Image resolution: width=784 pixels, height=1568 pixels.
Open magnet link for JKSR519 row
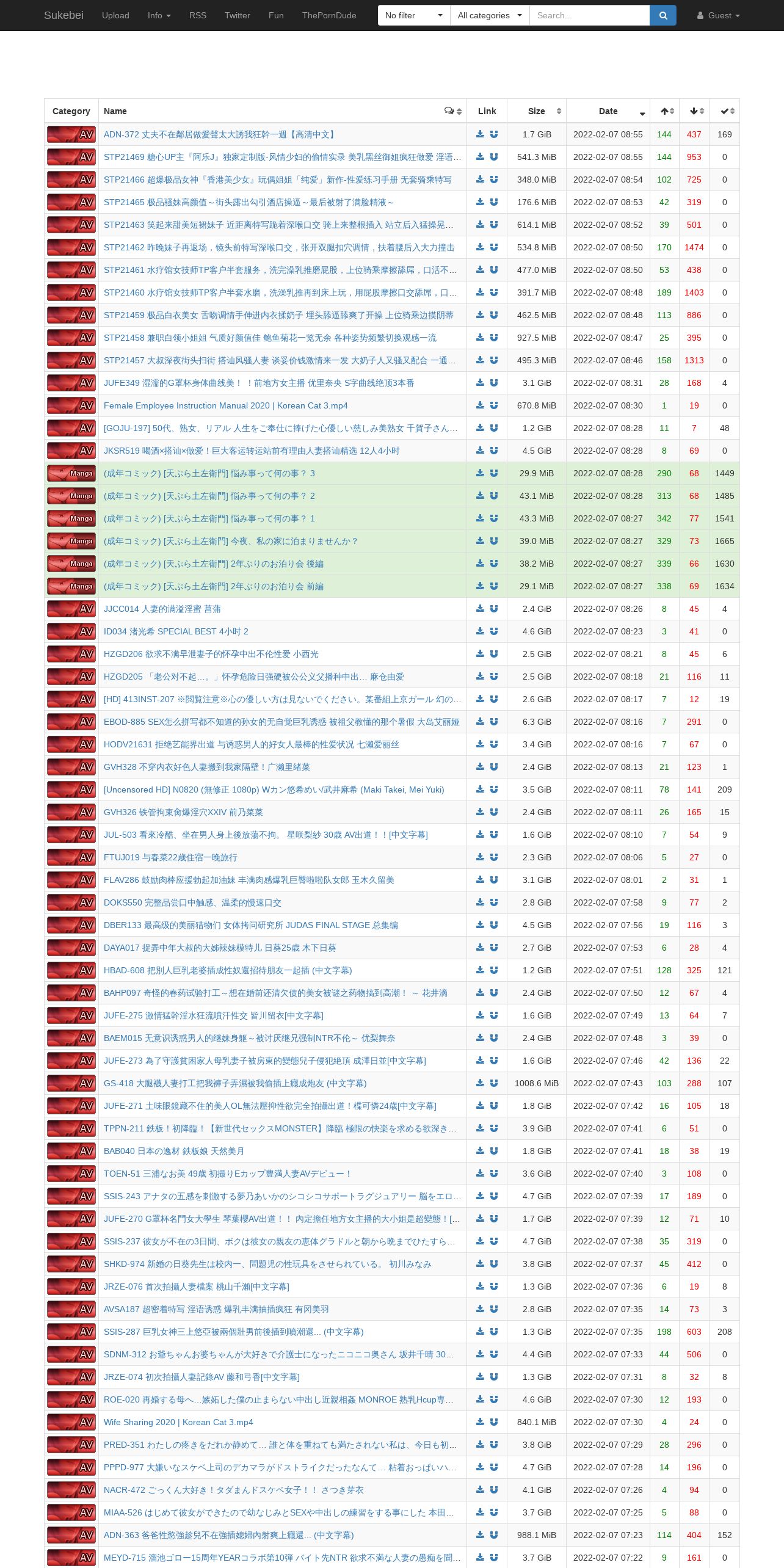point(493,451)
